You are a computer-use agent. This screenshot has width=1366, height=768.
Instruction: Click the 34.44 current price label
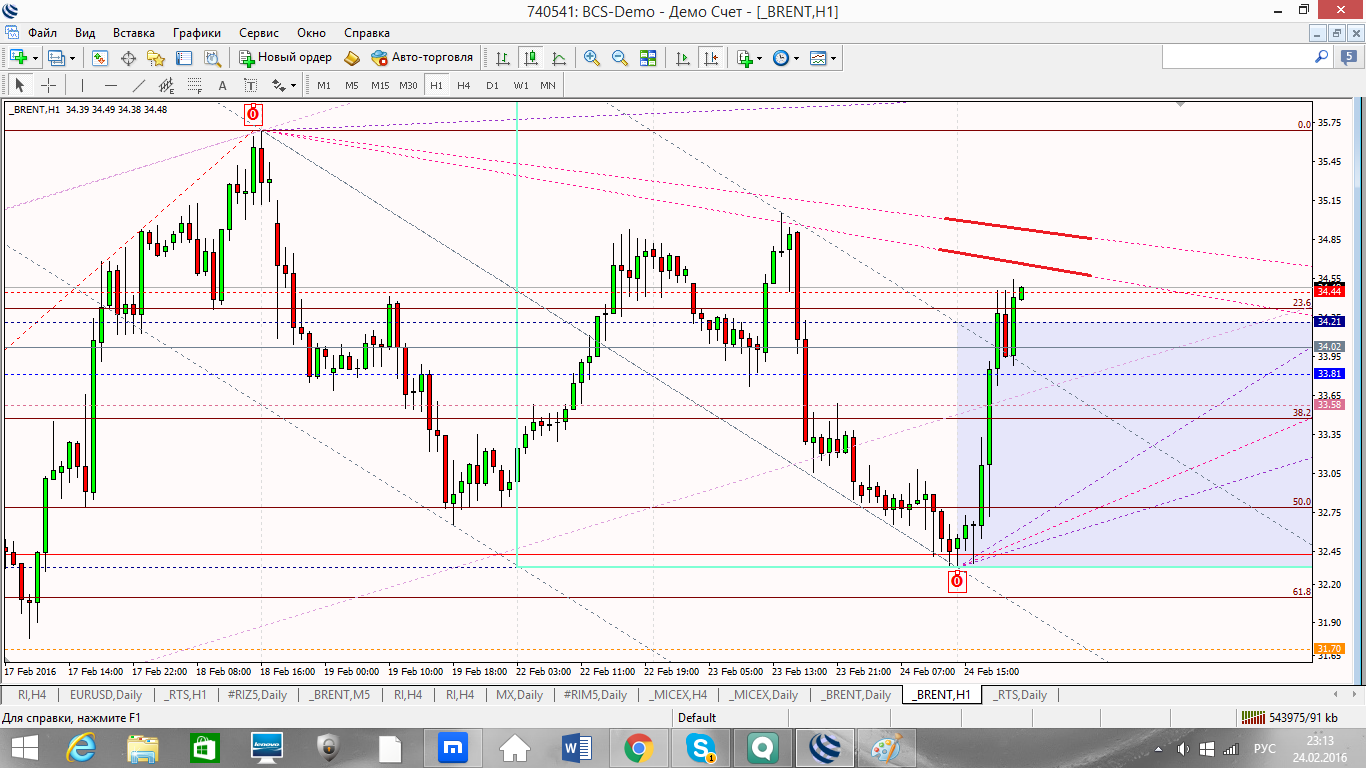click(1329, 291)
